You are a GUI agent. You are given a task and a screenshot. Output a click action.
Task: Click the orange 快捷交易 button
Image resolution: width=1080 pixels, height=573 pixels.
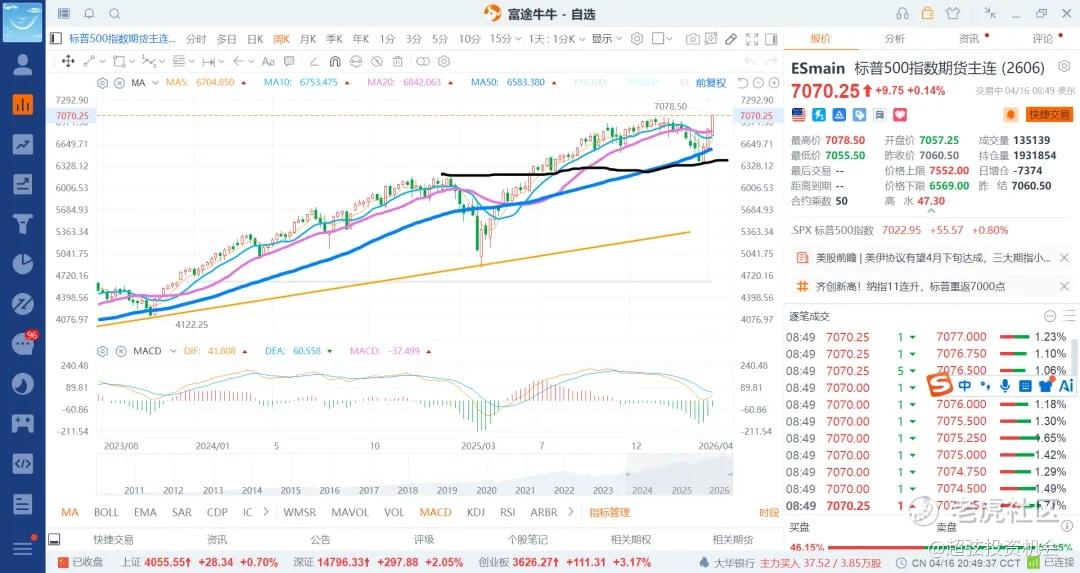click(x=1049, y=114)
